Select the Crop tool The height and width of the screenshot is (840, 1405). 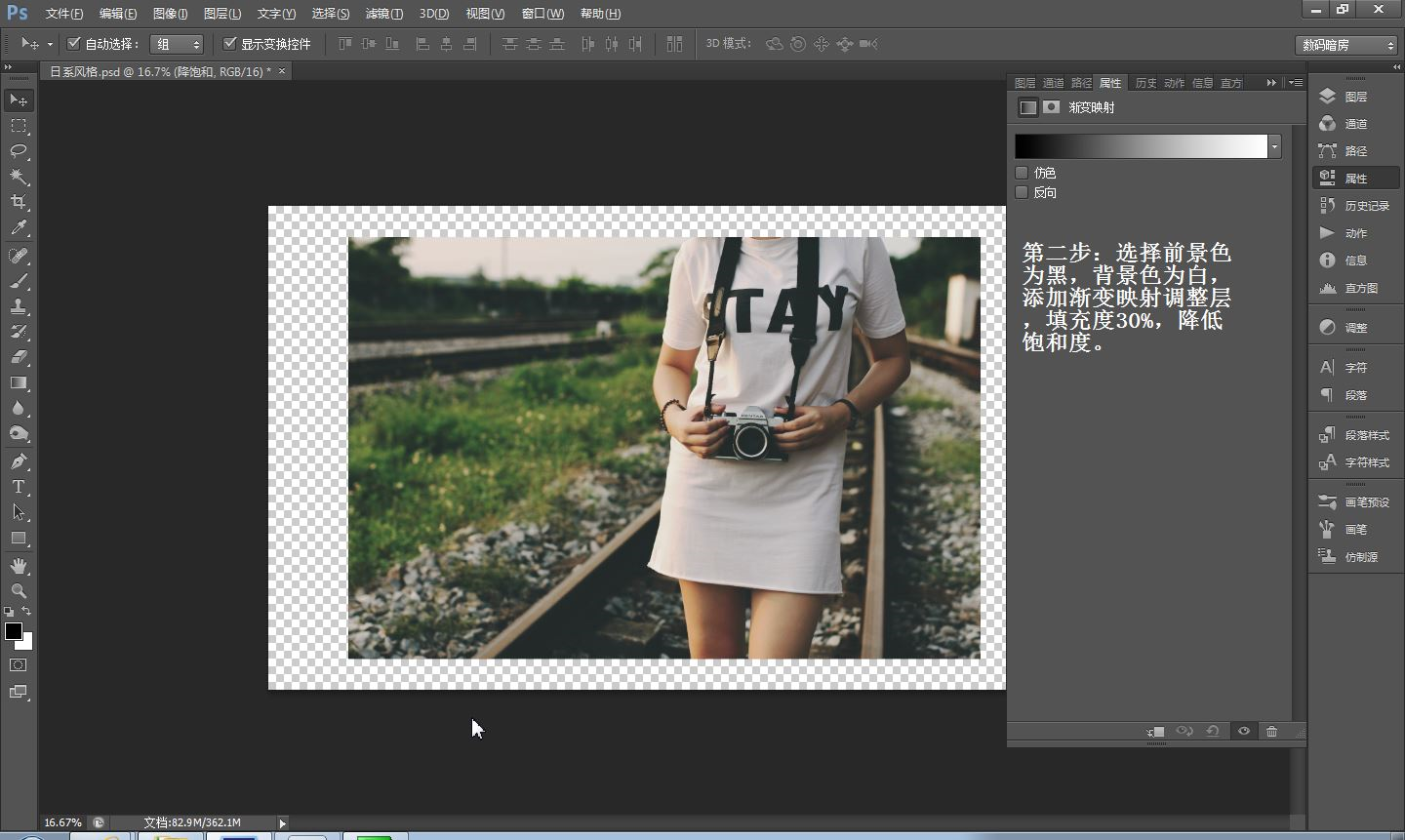pyautogui.click(x=19, y=202)
